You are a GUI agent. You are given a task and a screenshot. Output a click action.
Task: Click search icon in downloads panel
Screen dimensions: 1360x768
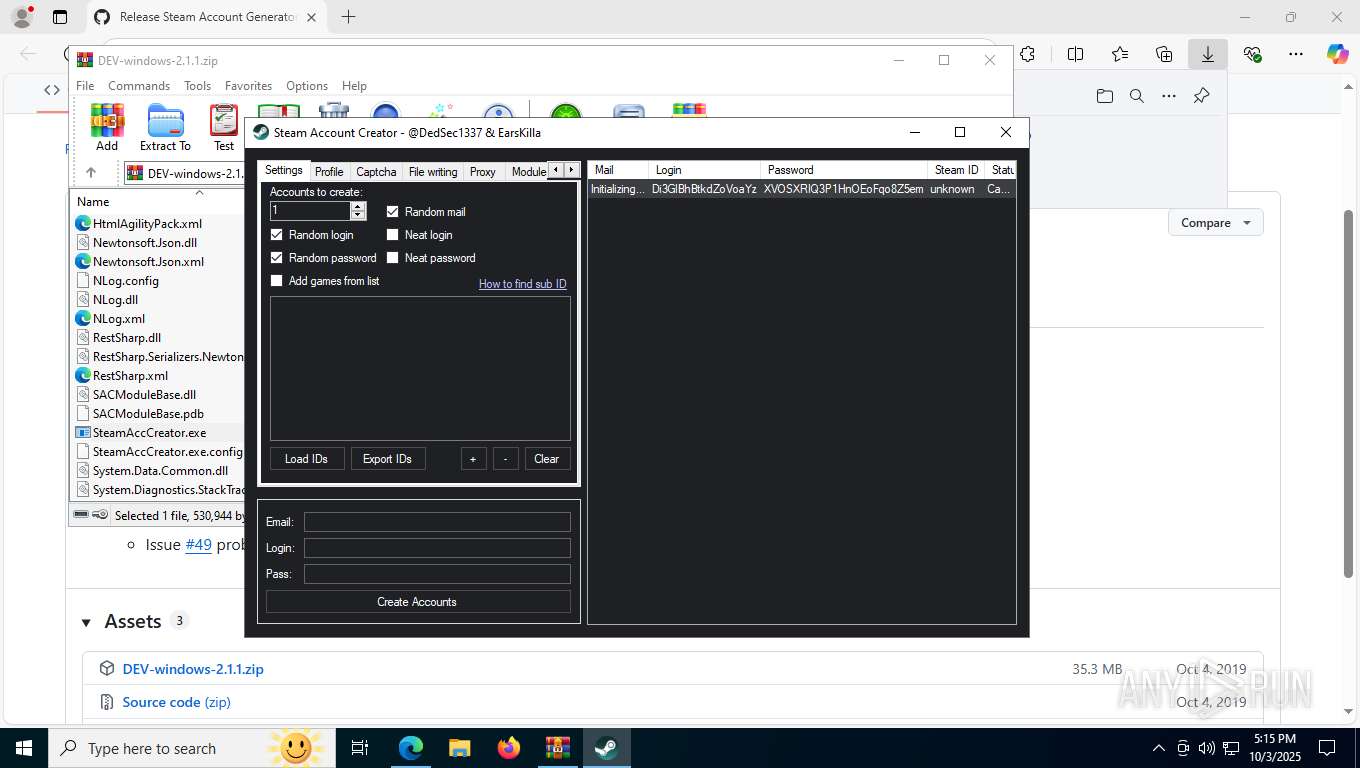1136,96
